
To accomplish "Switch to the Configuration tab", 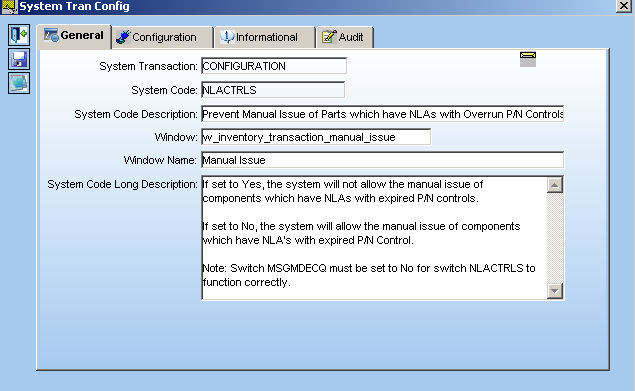I will coord(162,37).
